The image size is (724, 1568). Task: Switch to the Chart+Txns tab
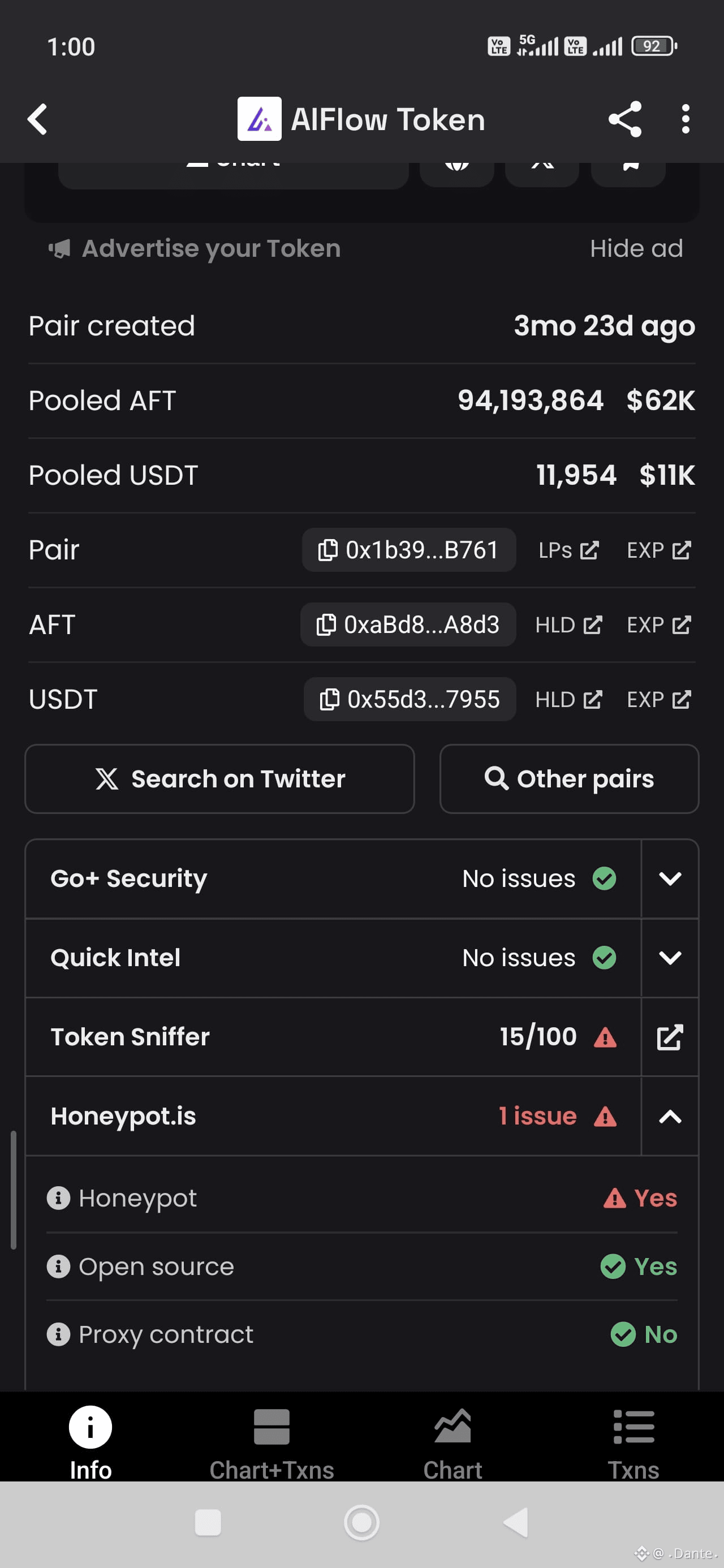coord(271,1443)
